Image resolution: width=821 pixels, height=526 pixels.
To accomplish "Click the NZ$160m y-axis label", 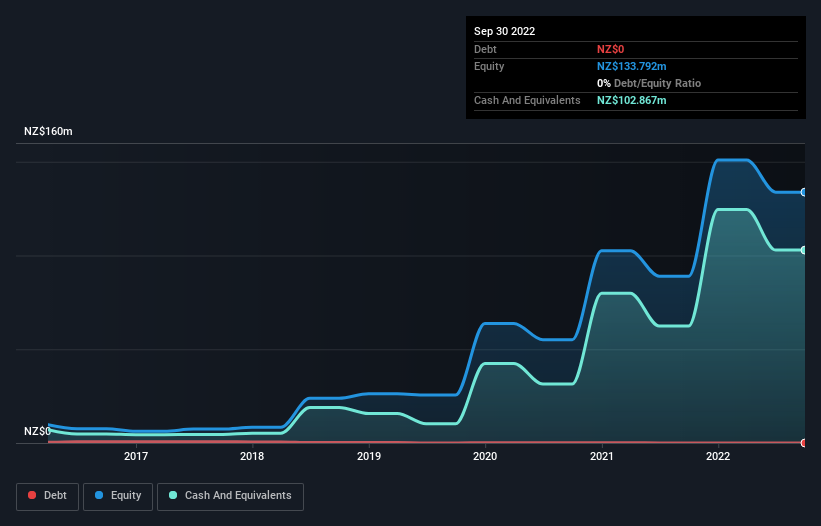I will pyautogui.click(x=48, y=131).
